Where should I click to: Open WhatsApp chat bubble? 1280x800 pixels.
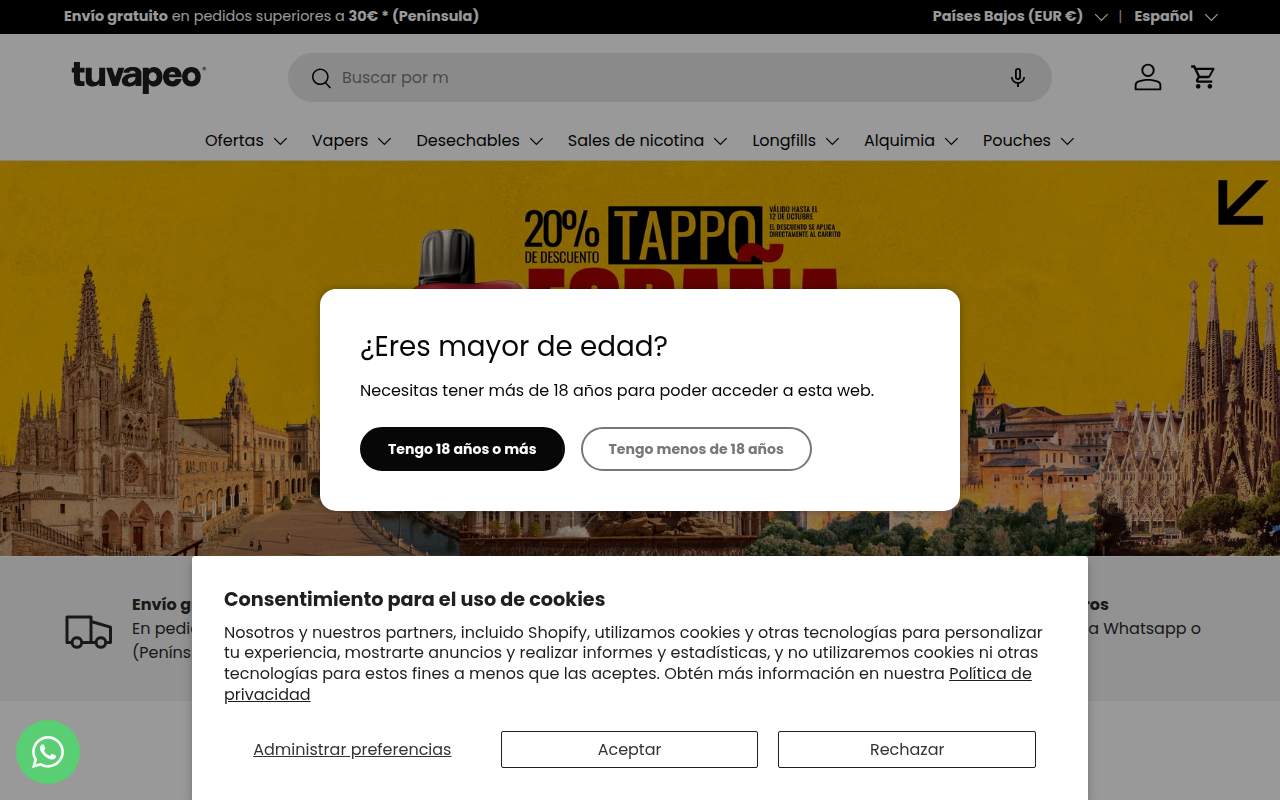tap(48, 752)
